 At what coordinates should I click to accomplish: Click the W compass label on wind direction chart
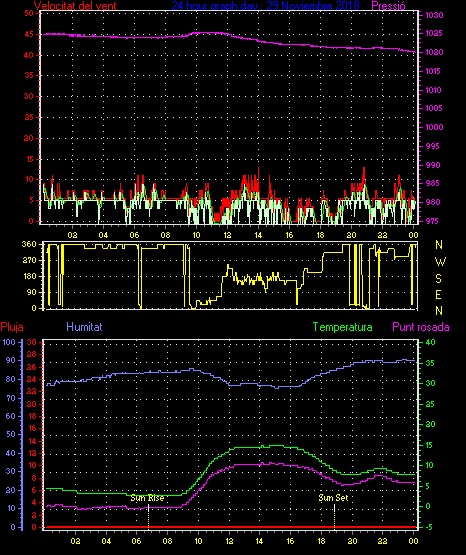pos(440,262)
